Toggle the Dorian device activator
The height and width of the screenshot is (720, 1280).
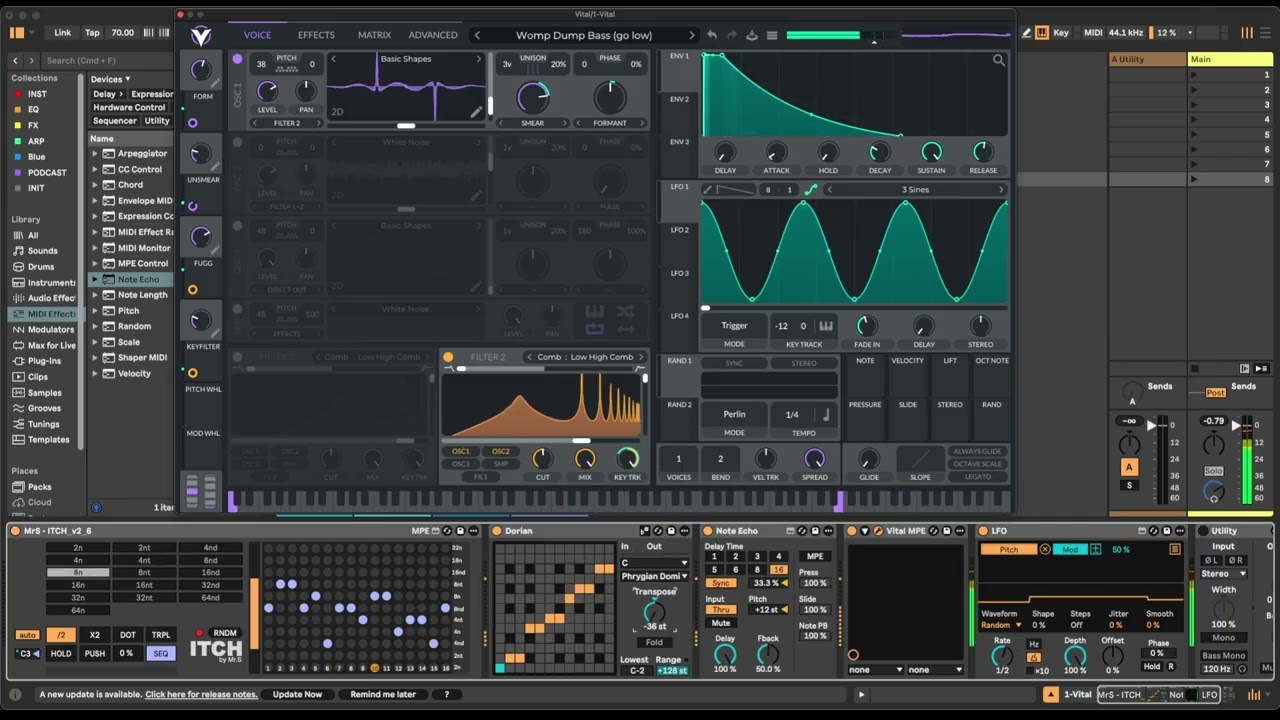498,531
